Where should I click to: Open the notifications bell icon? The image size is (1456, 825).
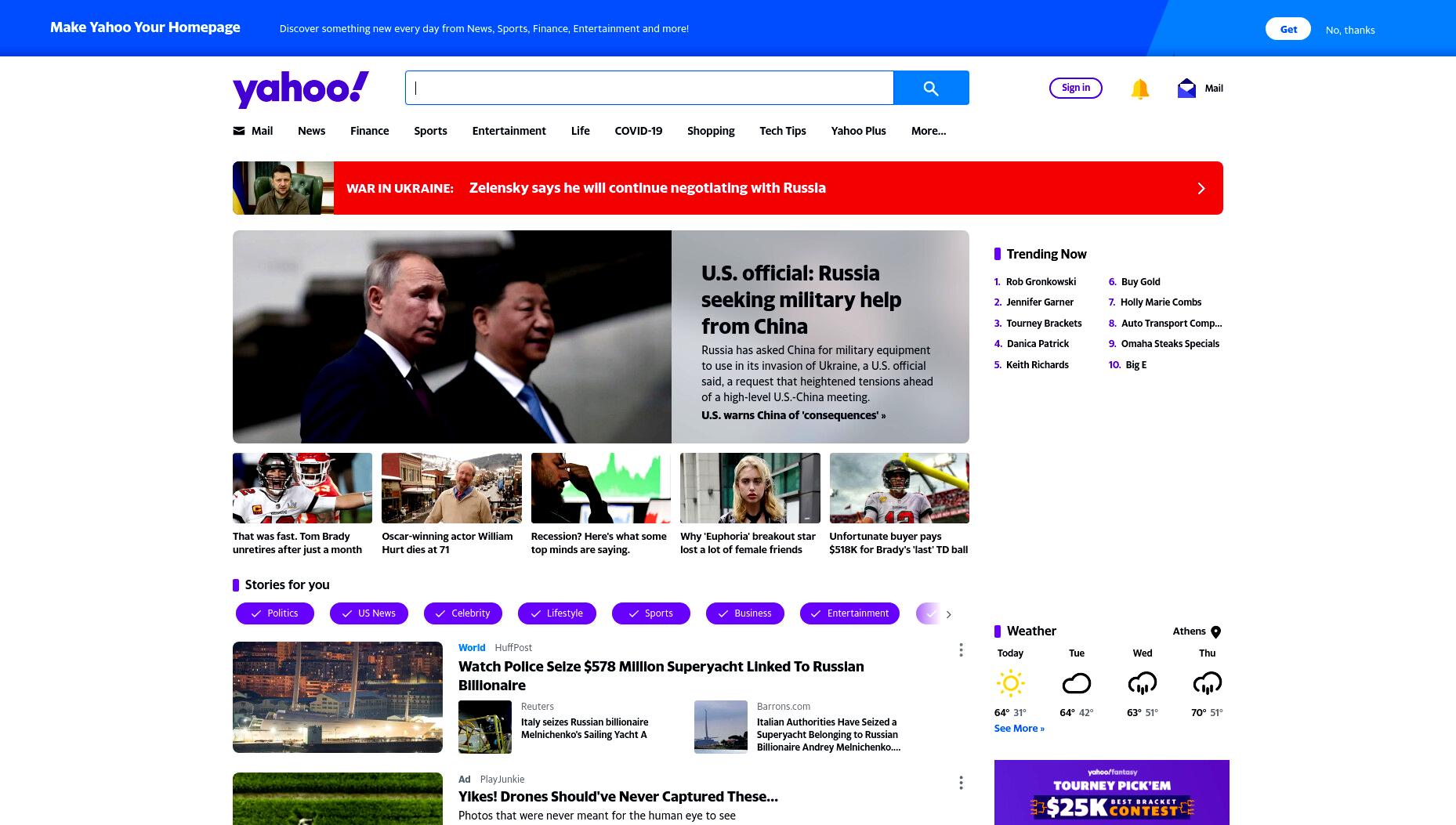click(1140, 89)
